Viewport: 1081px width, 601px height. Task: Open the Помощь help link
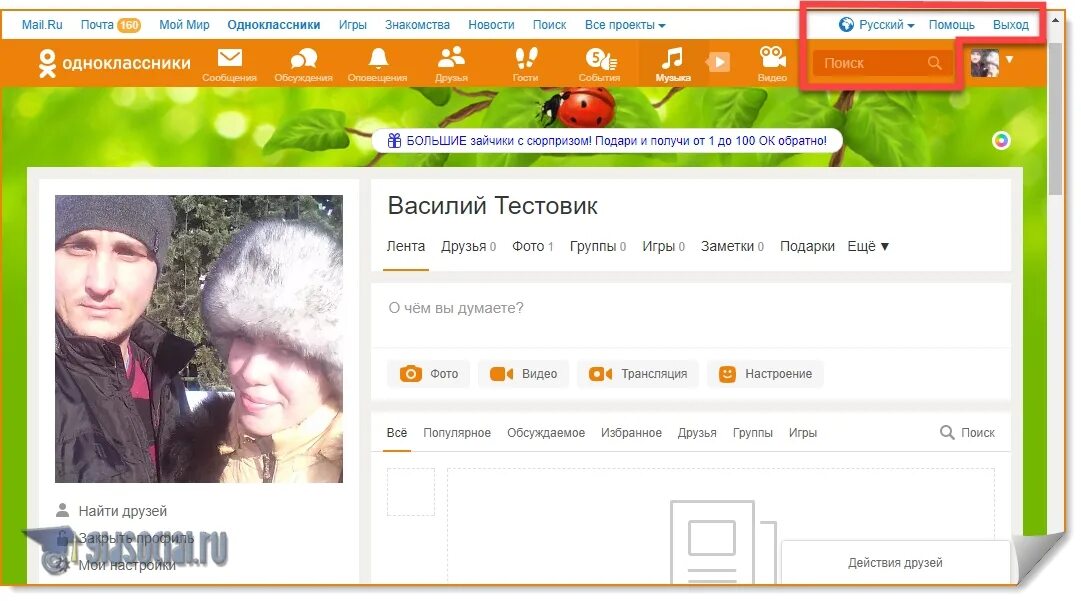click(x=951, y=25)
